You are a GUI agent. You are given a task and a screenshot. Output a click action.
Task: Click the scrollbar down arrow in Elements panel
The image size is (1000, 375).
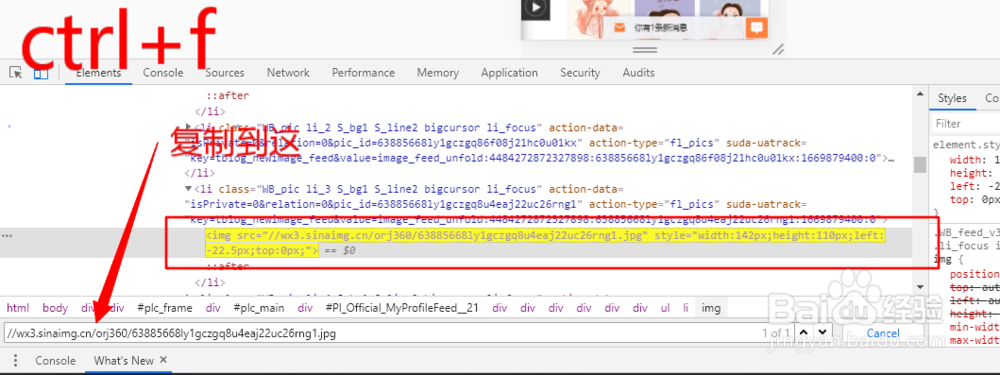(920, 287)
